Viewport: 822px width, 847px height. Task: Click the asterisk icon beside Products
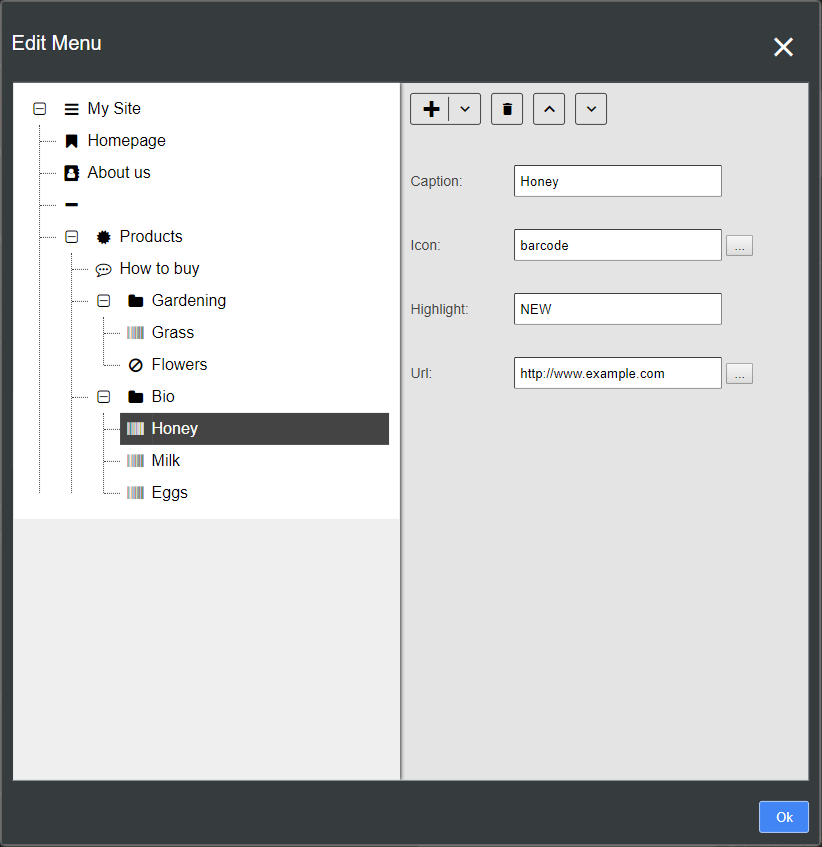click(x=103, y=236)
